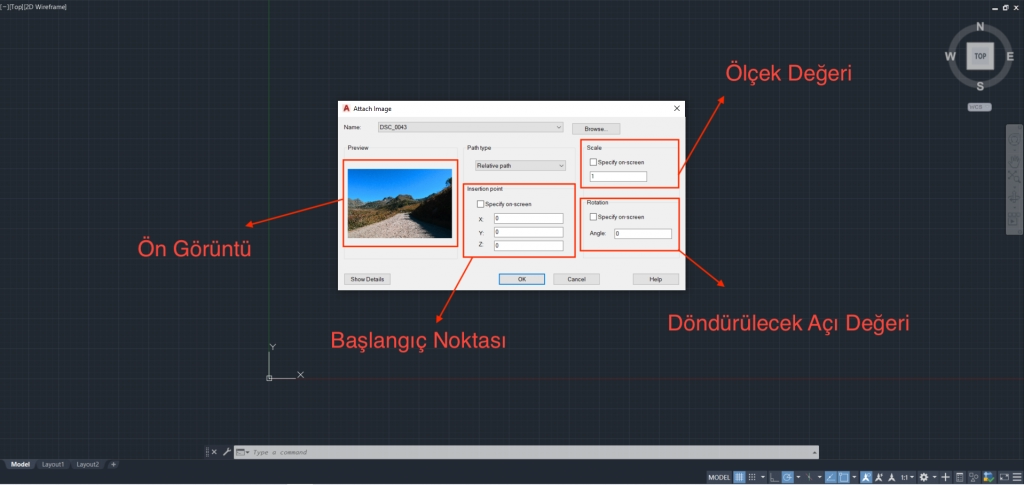
Task: Toggle 2D Object snap icon
Action: click(x=844, y=477)
